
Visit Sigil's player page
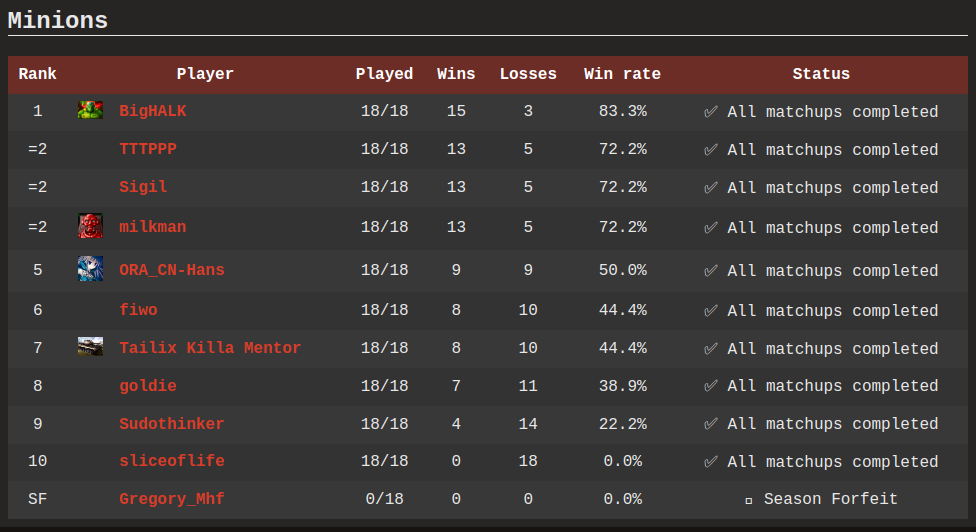(143, 188)
